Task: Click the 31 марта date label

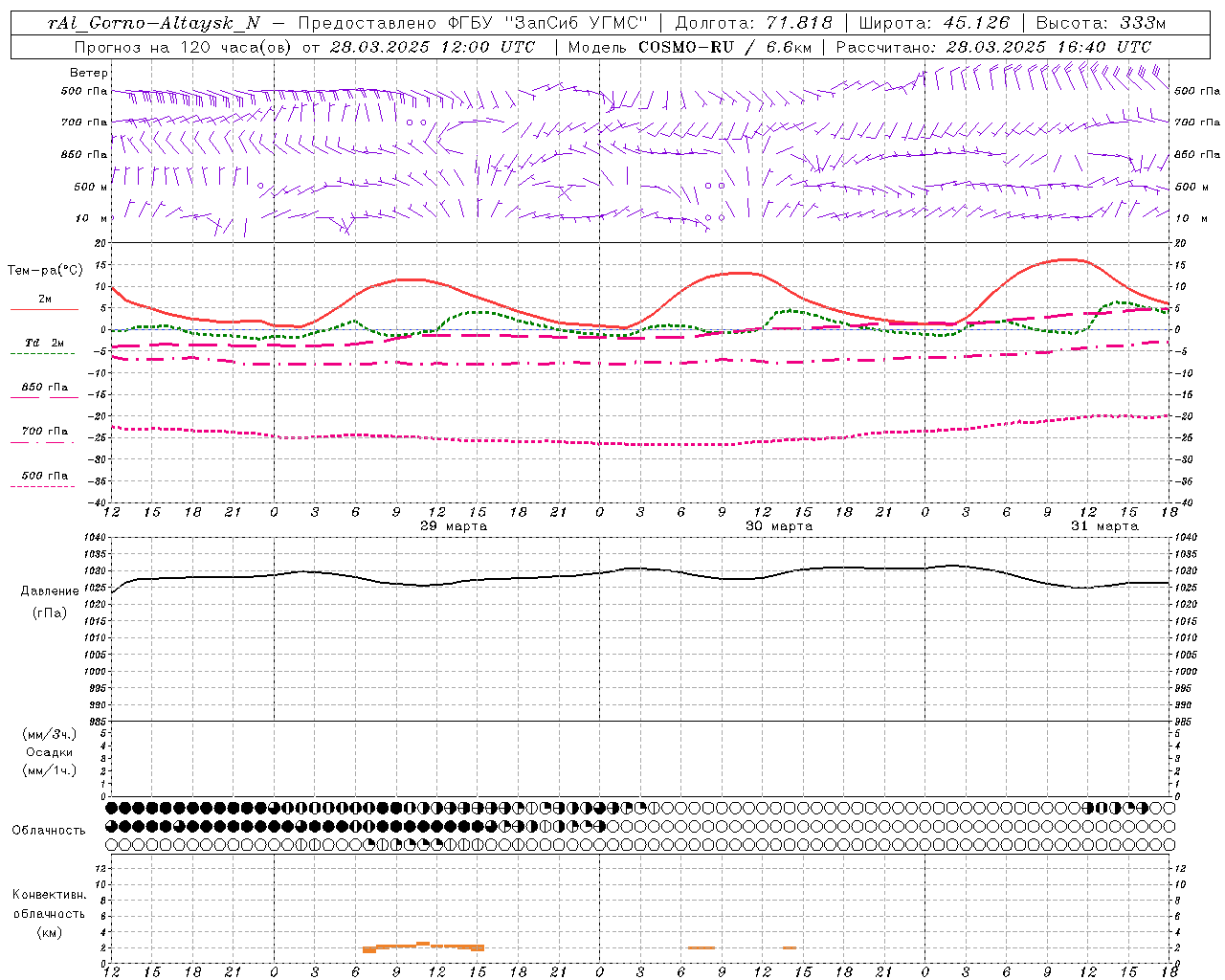Action: pos(1104,526)
